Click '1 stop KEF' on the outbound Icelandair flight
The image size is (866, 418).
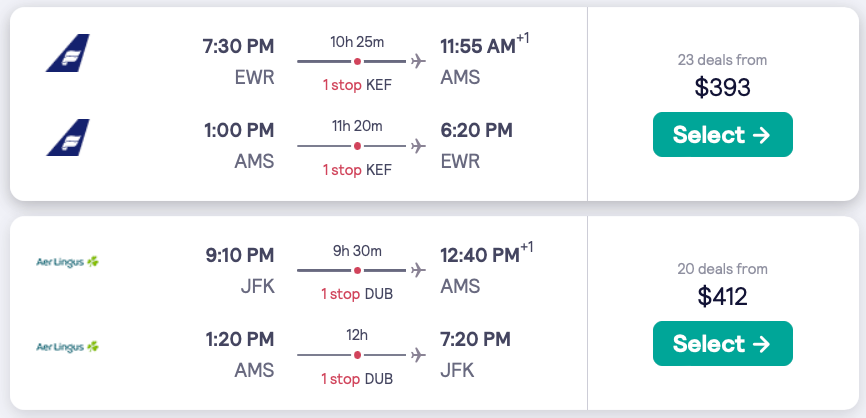357,85
